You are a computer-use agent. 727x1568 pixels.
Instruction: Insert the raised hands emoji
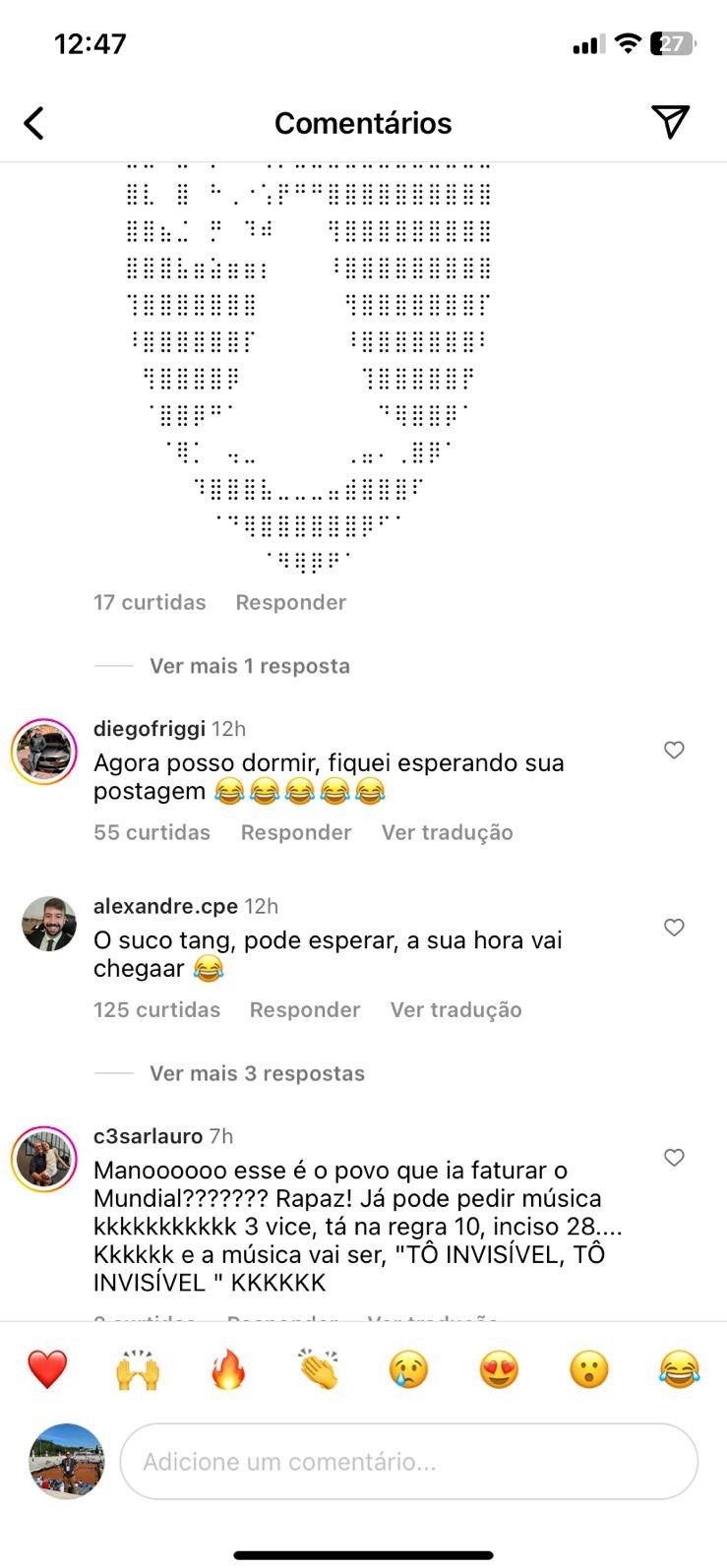pos(138,1369)
